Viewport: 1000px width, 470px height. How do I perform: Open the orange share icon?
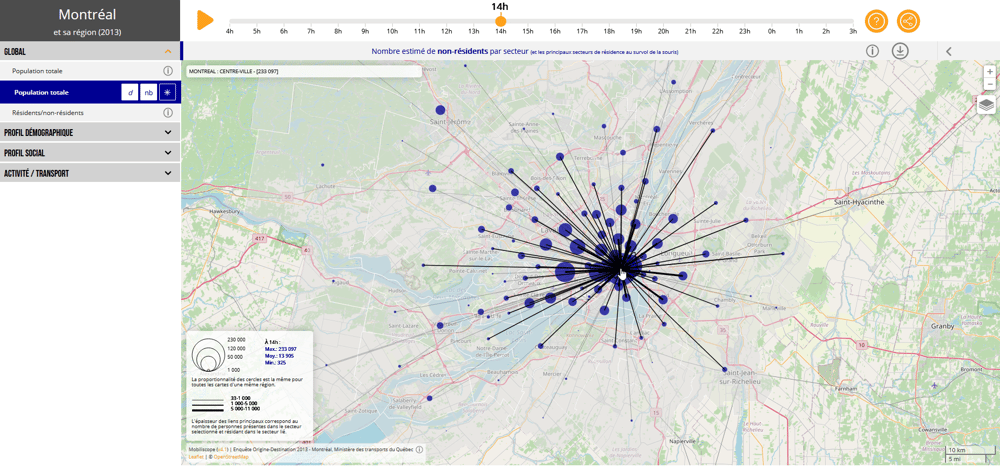[908, 21]
